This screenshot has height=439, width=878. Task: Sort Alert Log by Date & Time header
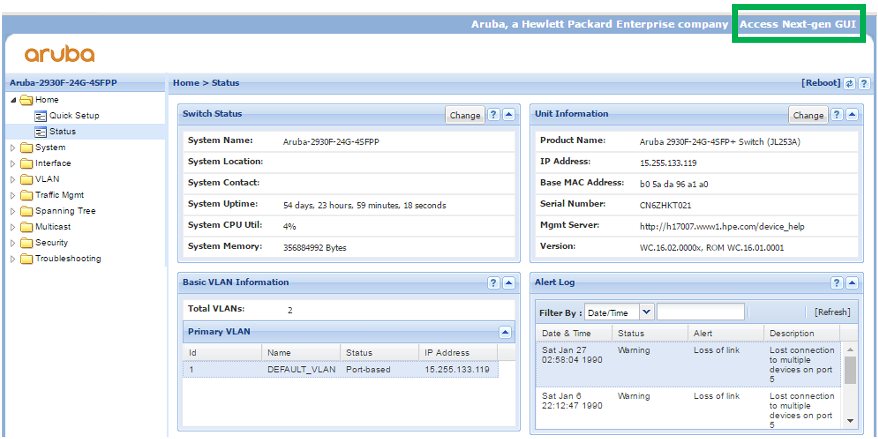pyautogui.click(x=574, y=333)
